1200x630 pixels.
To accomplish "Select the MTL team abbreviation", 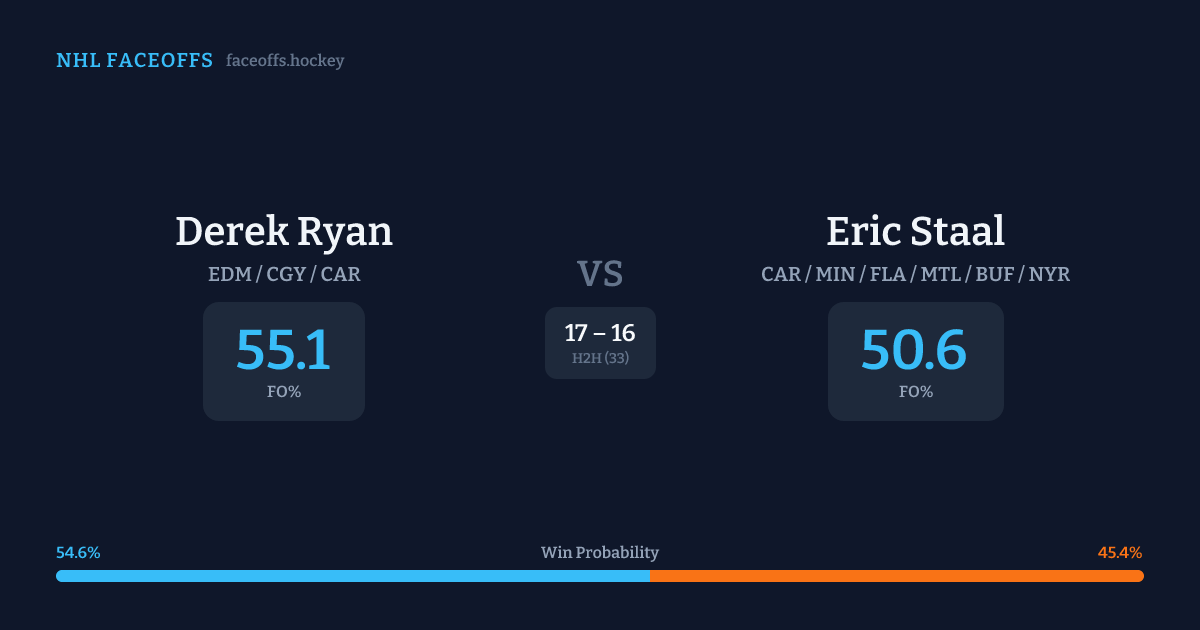I will [942, 274].
